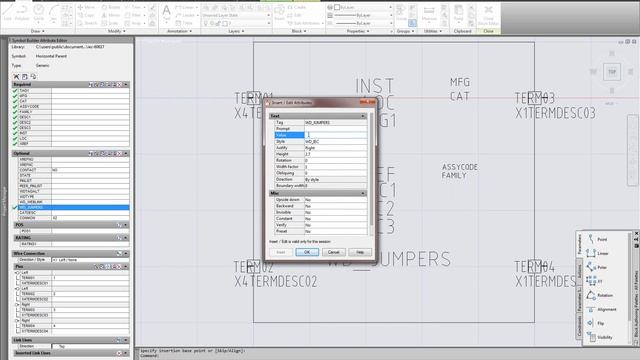
Task: Toggle the checkmark beside WD_JUMPERS attribute
Action: click(15, 207)
